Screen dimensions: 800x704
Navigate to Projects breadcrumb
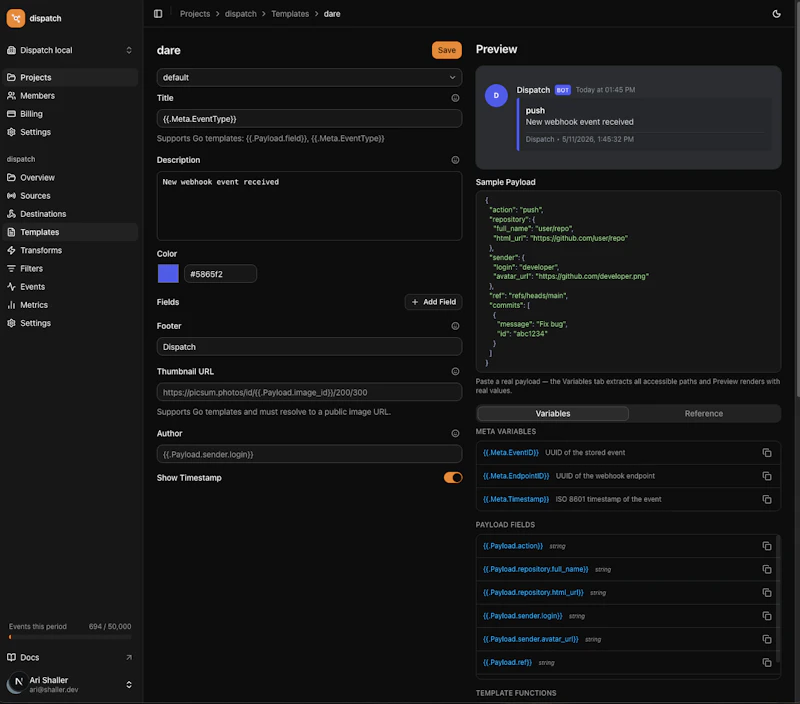coord(195,14)
